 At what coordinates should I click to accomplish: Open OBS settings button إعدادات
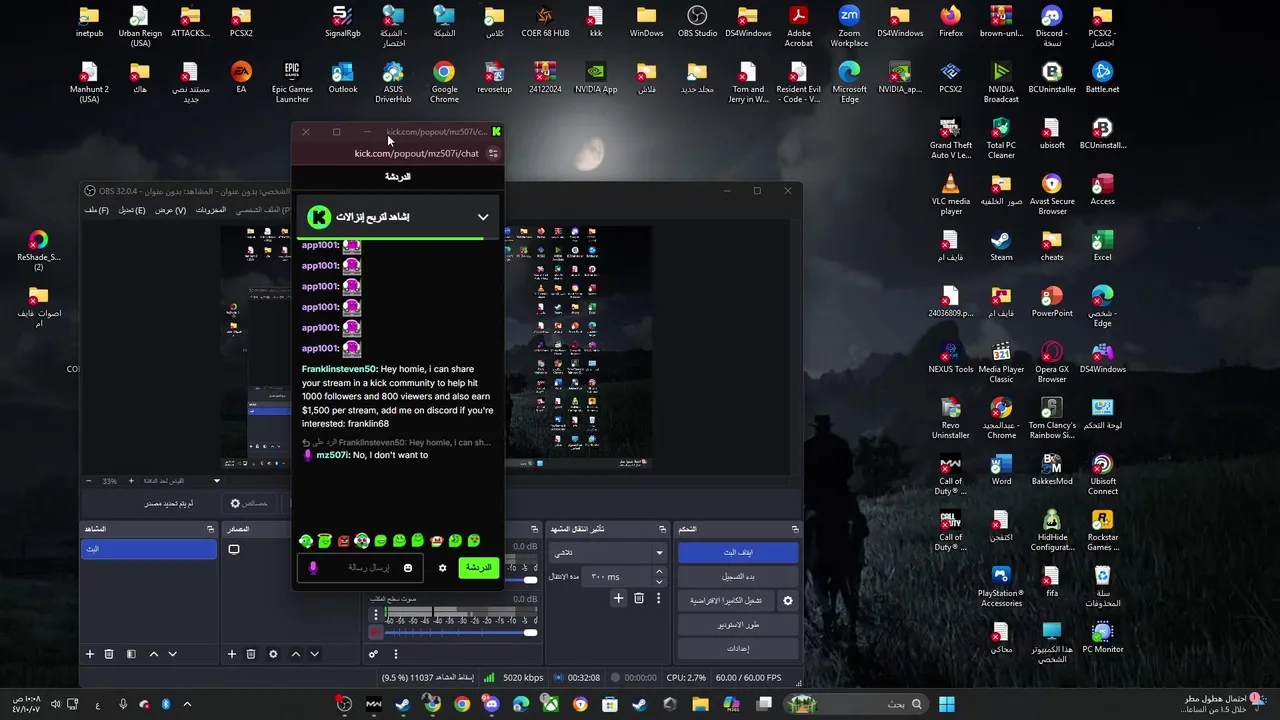pos(738,649)
